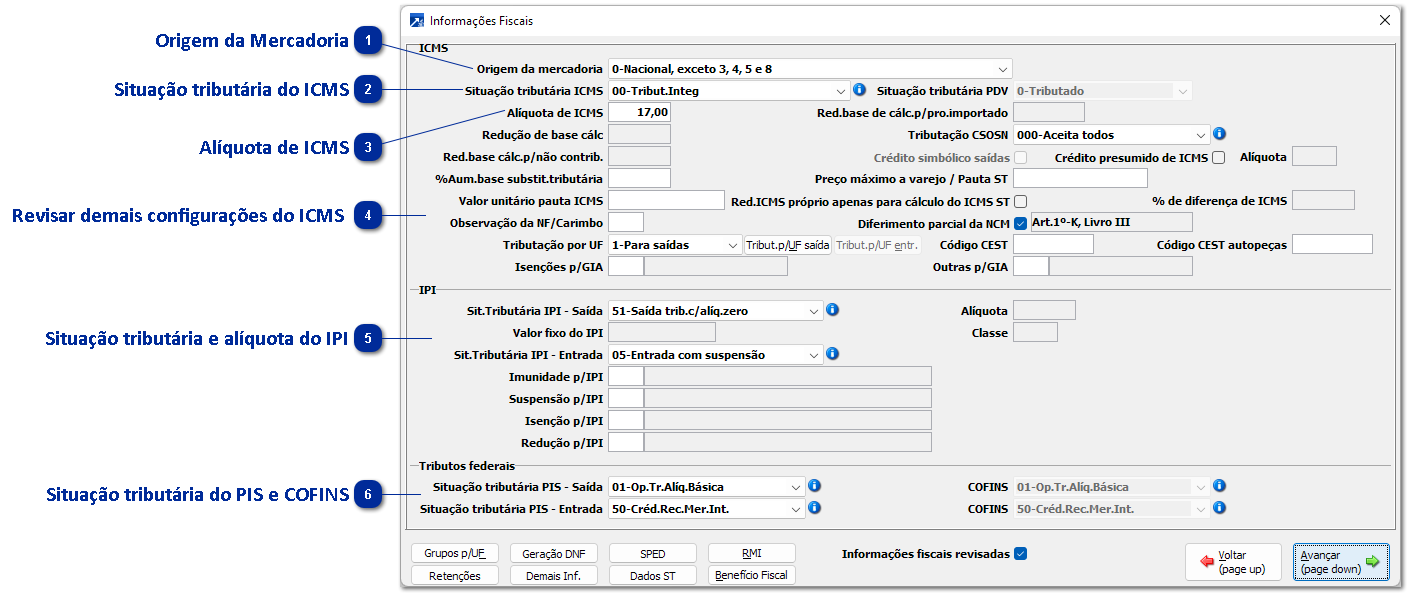Image resolution: width=1410 pixels, height=596 pixels.
Task: Click info icon beside Tributação CSOSN
Action: tap(1219, 134)
